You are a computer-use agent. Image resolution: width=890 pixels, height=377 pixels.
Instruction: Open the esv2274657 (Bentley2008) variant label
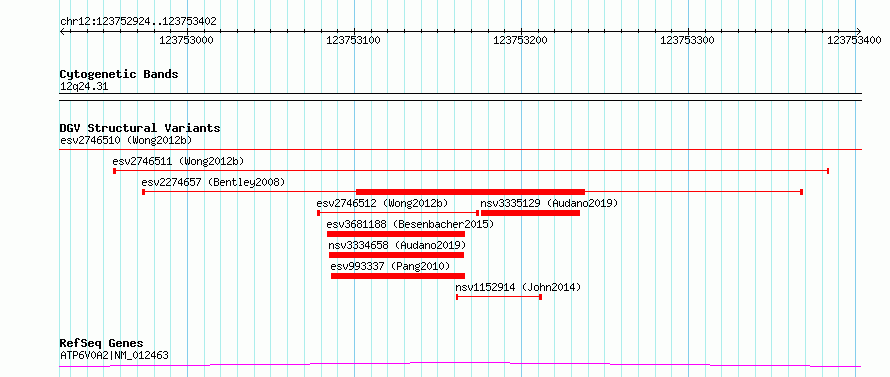point(213,182)
